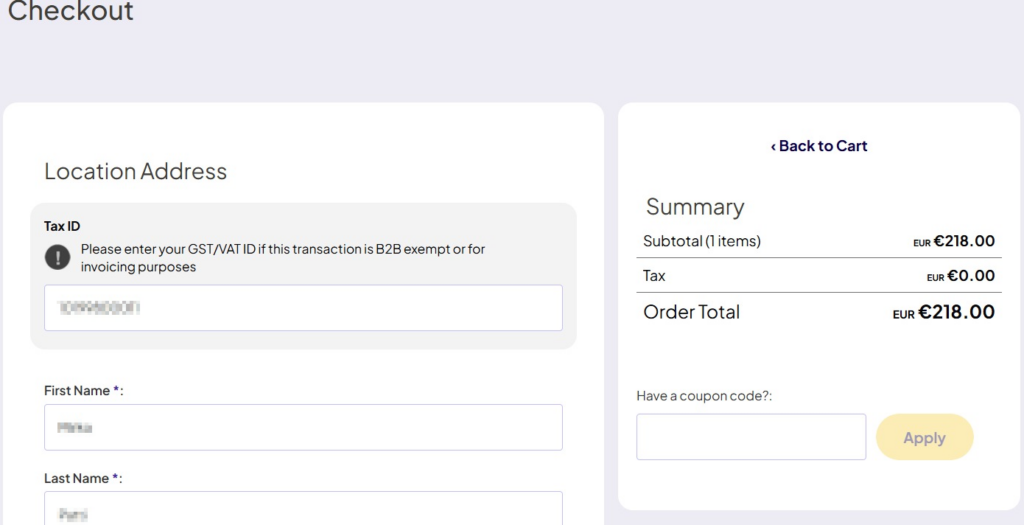
Task: Click the €0.00 tax amount
Action: click(970, 276)
